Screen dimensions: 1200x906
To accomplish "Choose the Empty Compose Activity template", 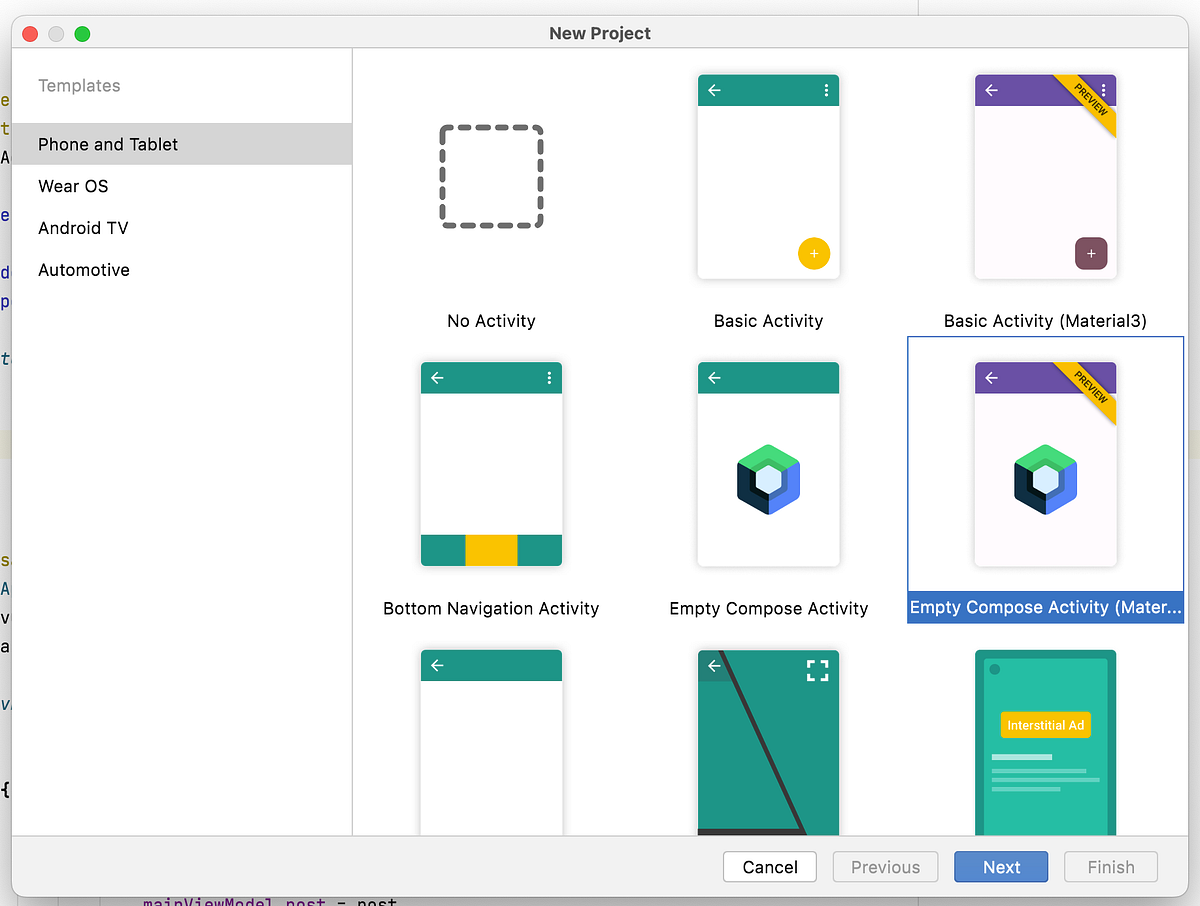I will point(768,463).
